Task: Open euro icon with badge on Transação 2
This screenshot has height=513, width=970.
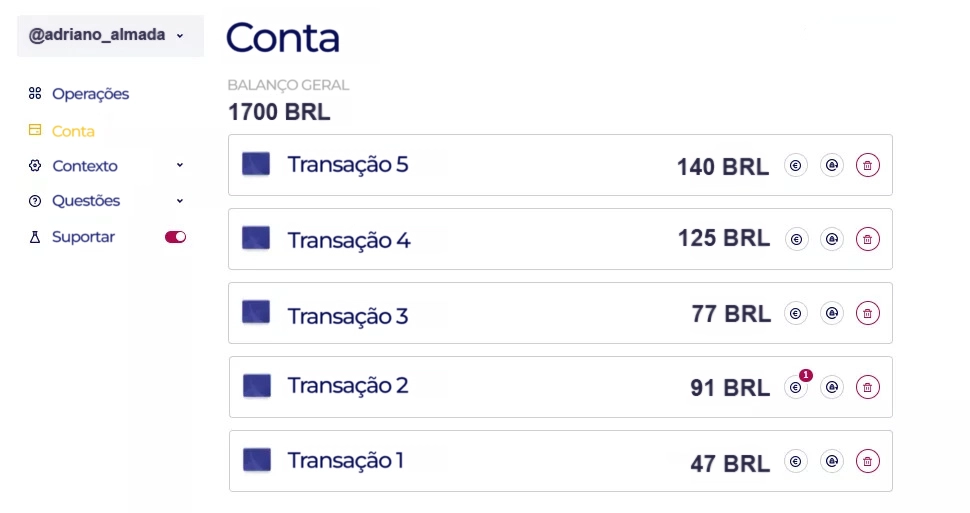Action: (796, 387)
